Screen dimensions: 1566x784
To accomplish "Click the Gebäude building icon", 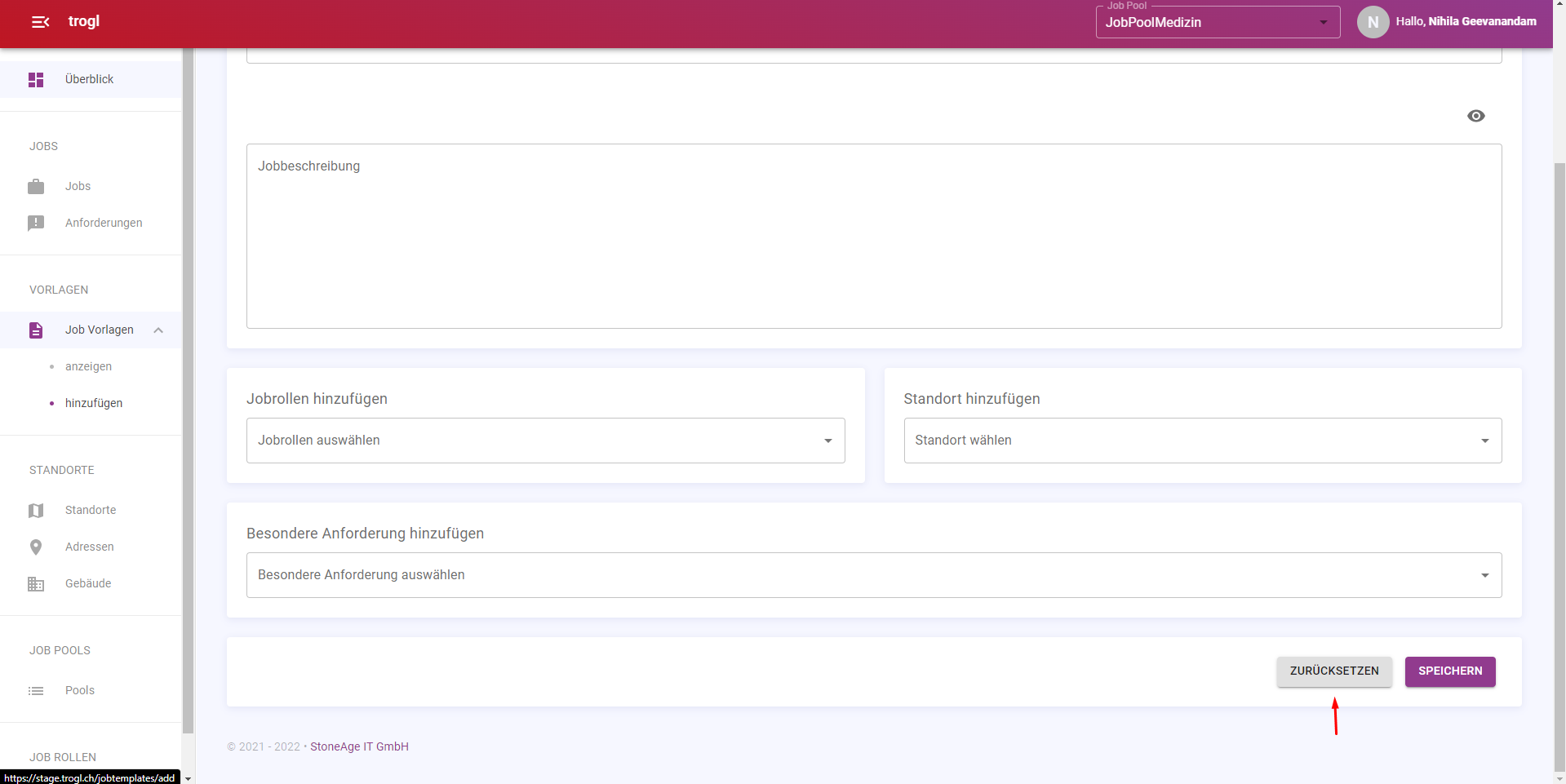I will (36, 583).
